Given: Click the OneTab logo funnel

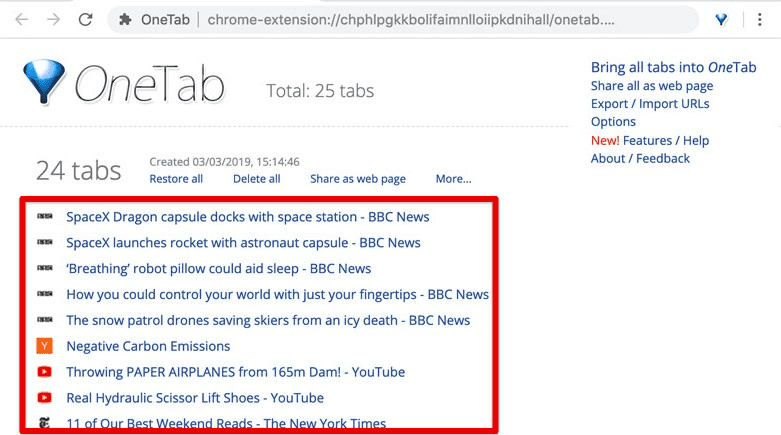Looking at the screenshot, I should [44, 82].
